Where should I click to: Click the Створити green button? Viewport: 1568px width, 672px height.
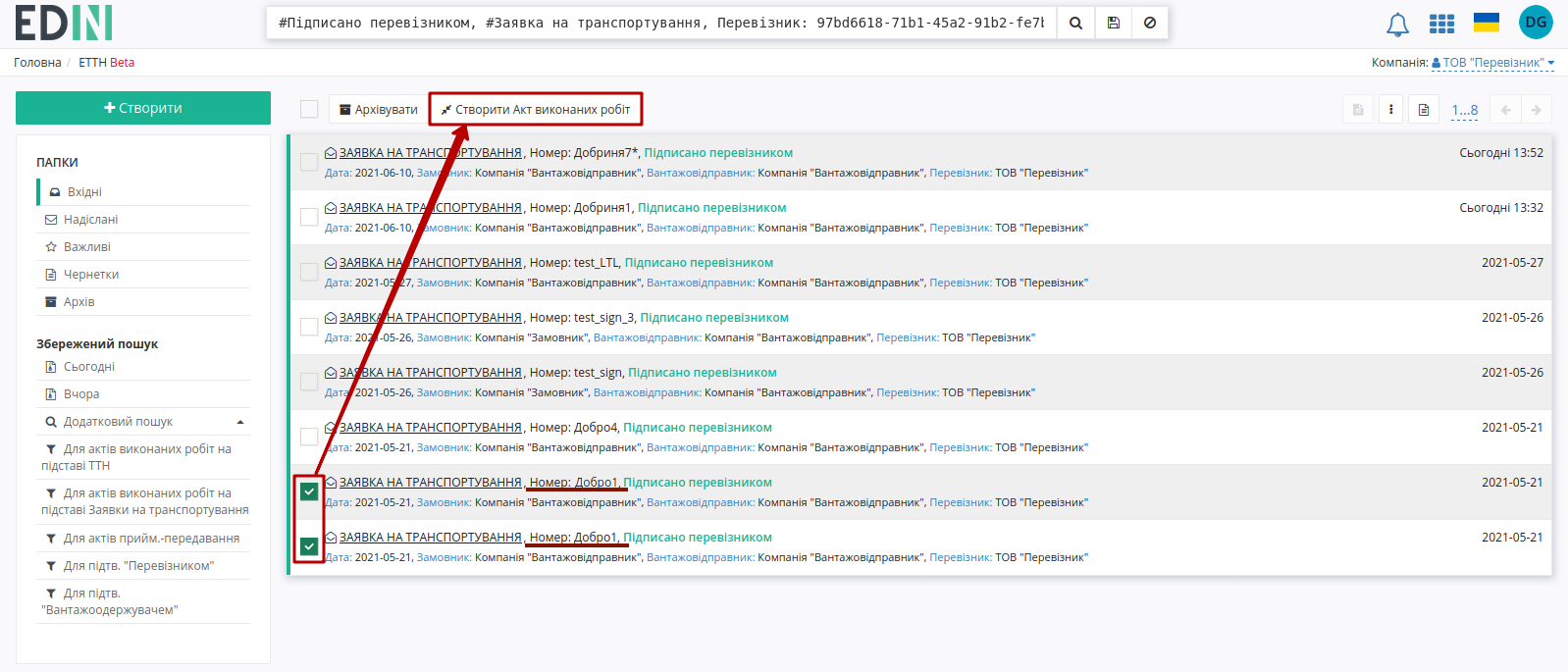pyautogui.click(x=143, y=108)
